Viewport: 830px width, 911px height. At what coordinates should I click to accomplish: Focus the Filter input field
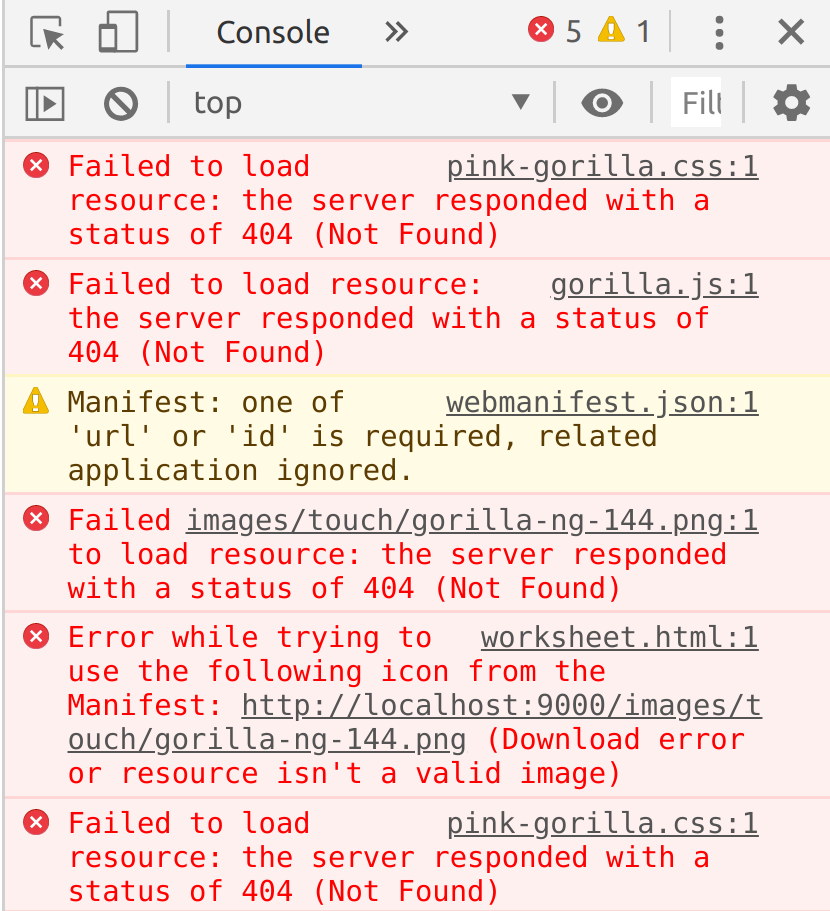pyautogui.click(x=696, y=102)
